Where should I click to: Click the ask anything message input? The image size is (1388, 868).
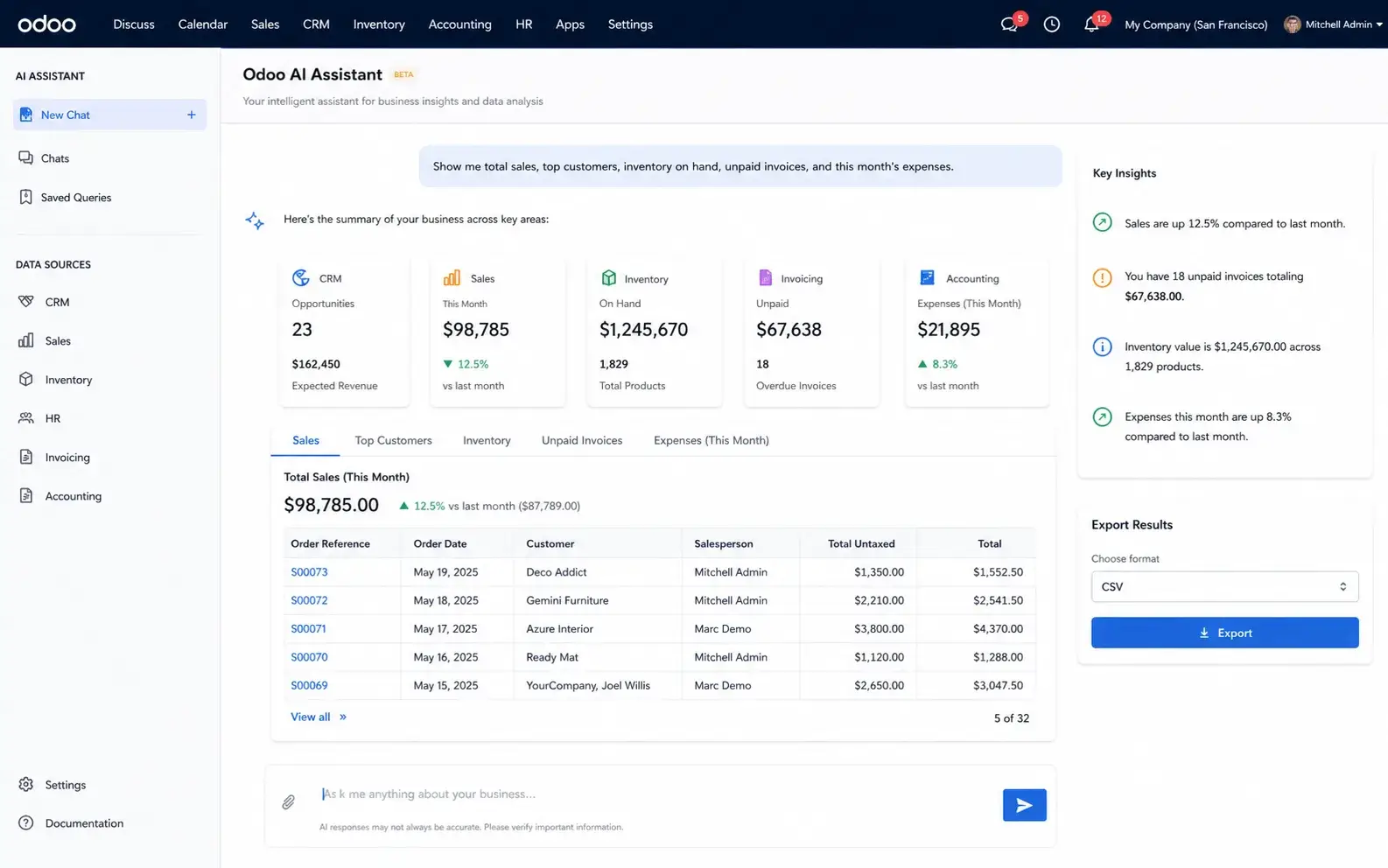pos(656,794)
